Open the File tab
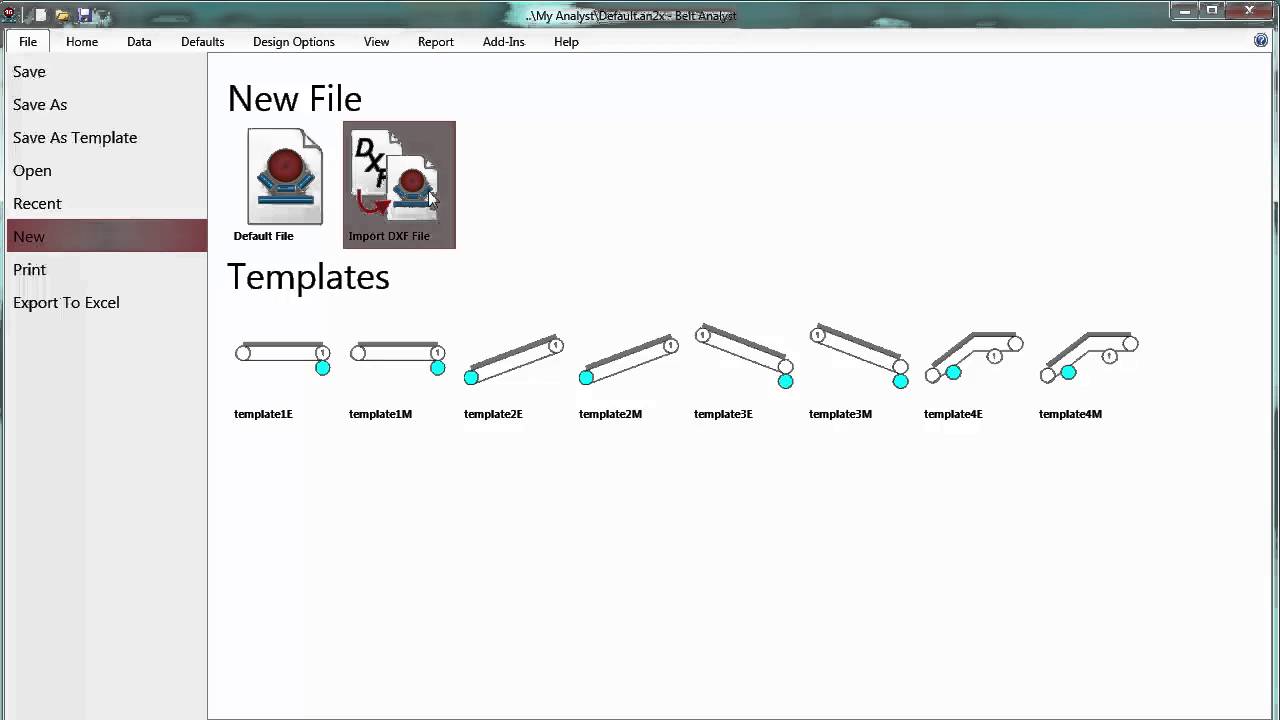 click(x=28, y=42)
